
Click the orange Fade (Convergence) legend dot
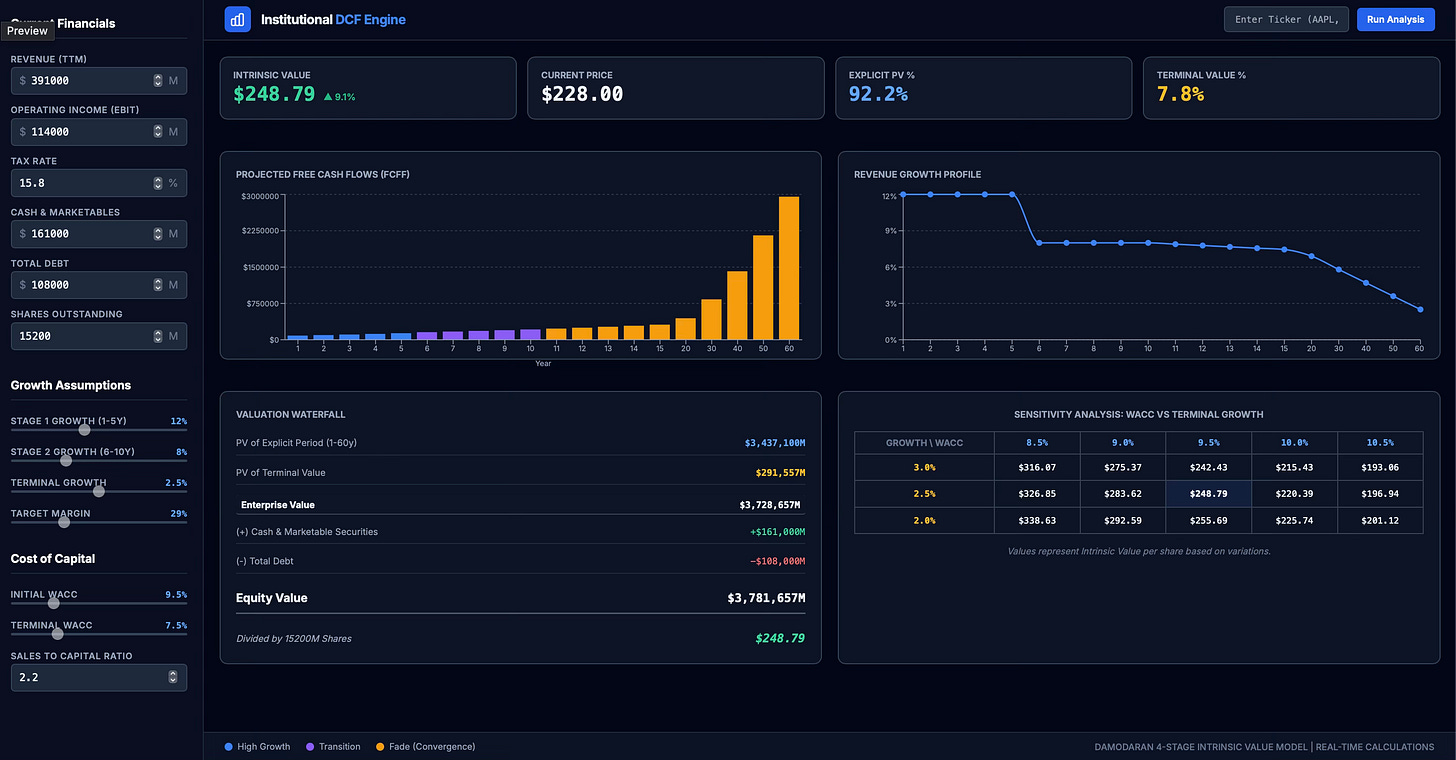[x=380, y=747]
